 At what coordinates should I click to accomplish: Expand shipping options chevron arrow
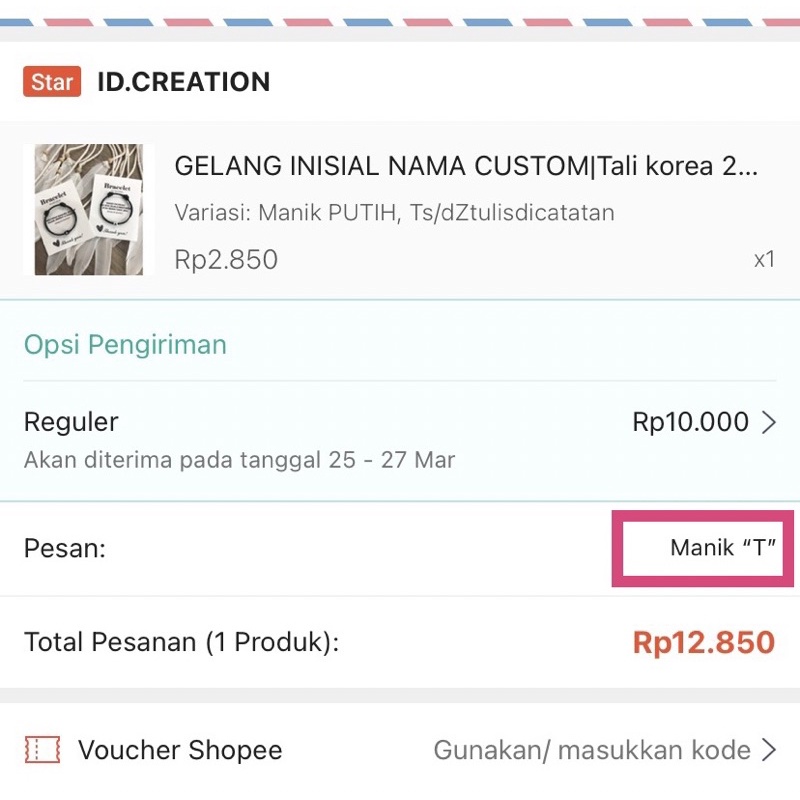(769, 423)
